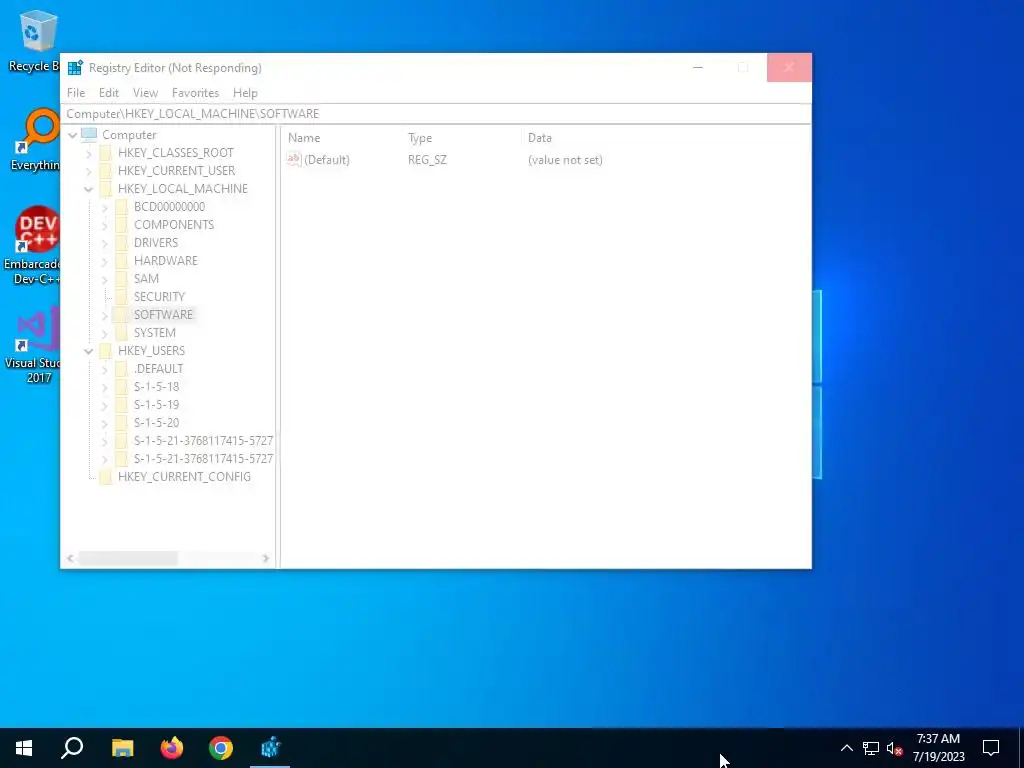Launch Firefox from the taskbar
1024x768 pixels.
click(x=172, y=748)
